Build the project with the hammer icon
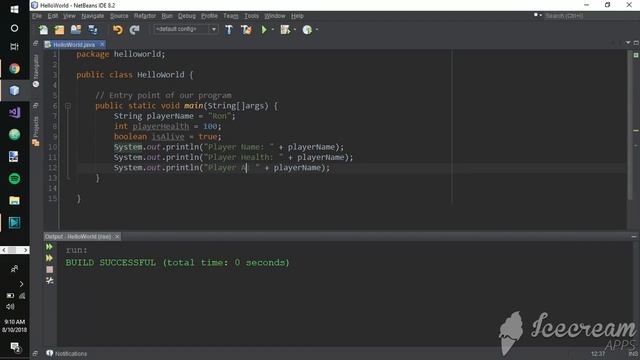Image resolution: width=640 pixels, height=360 pixels. pos(229,29)
